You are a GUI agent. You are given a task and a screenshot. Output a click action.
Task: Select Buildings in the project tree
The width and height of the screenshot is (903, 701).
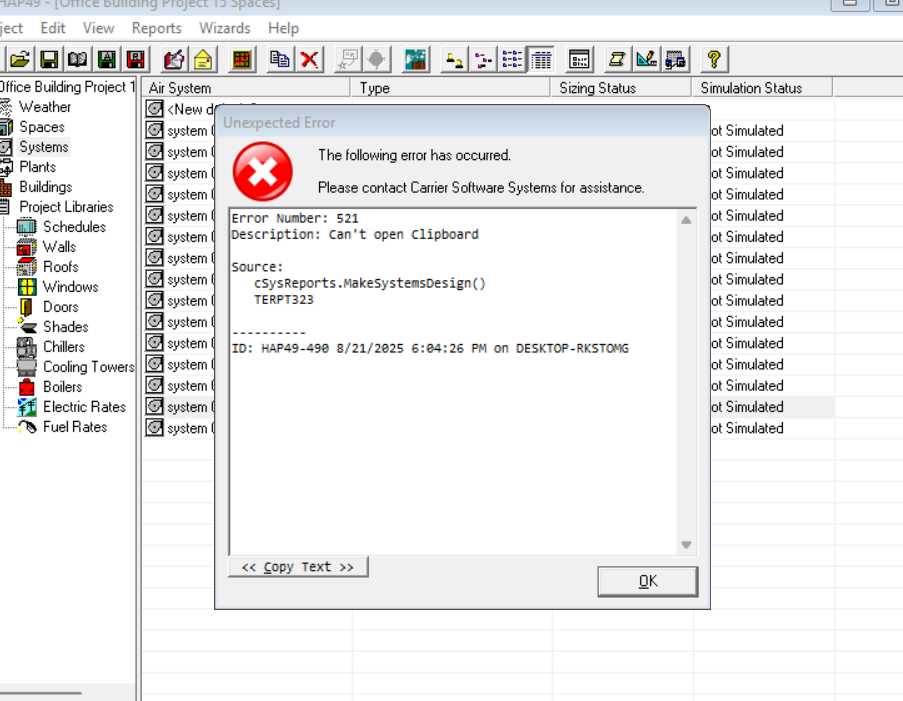point(45,187)
